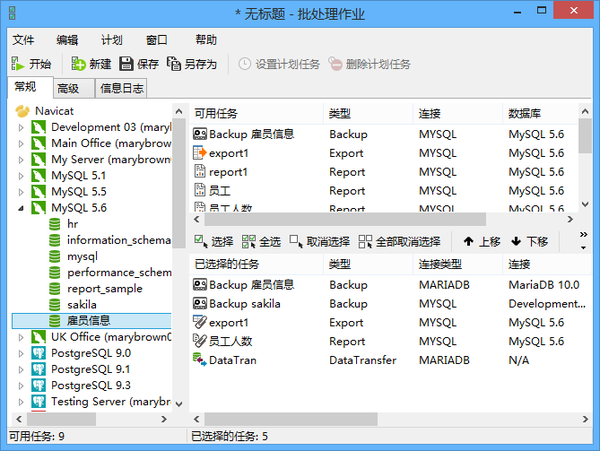Click the connection tree vertical scrollbar thumb
Viewport: 600px width, 451px height.
178,183
